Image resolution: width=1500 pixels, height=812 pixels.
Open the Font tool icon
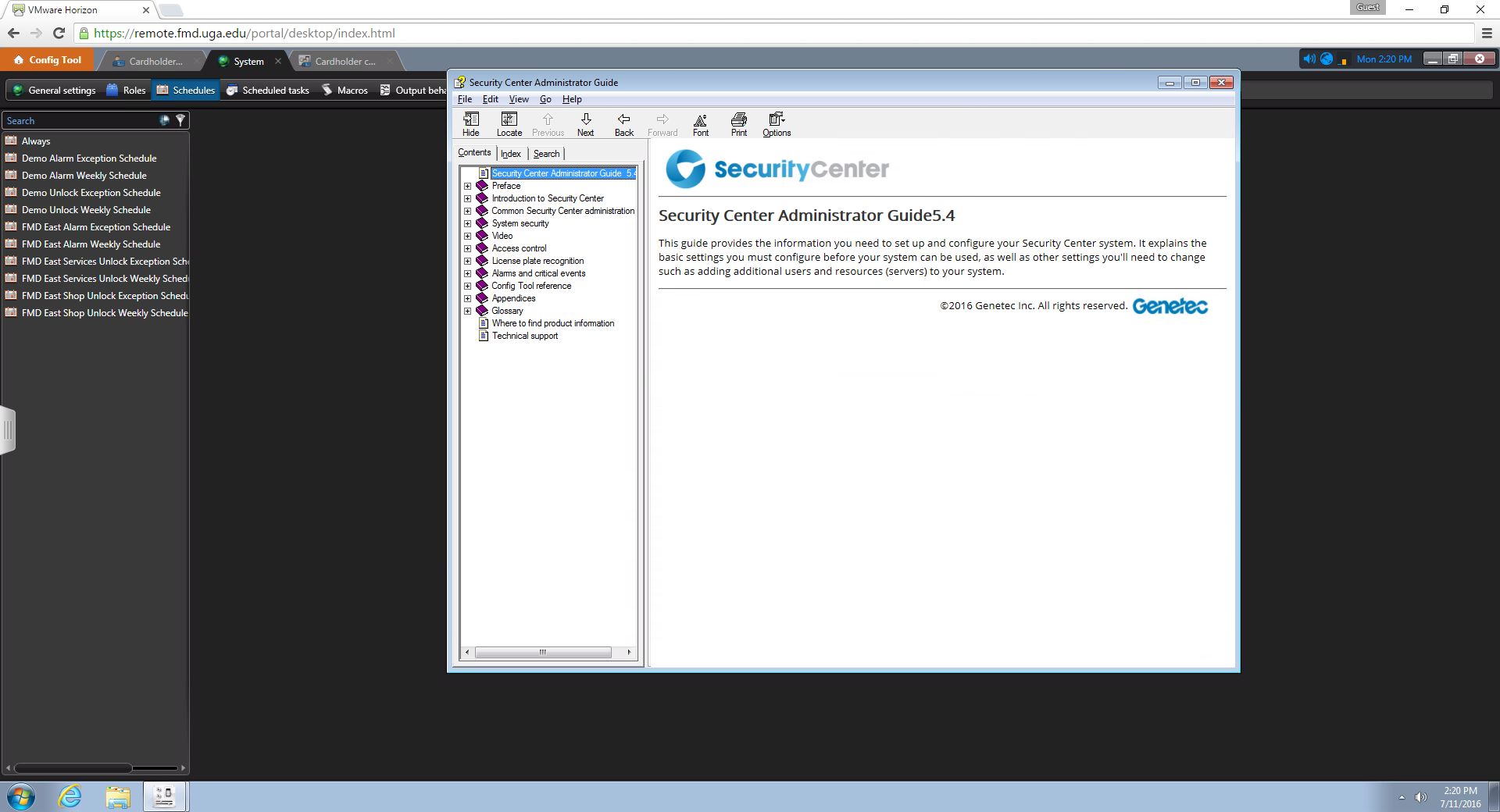click(x=700, y=123)
